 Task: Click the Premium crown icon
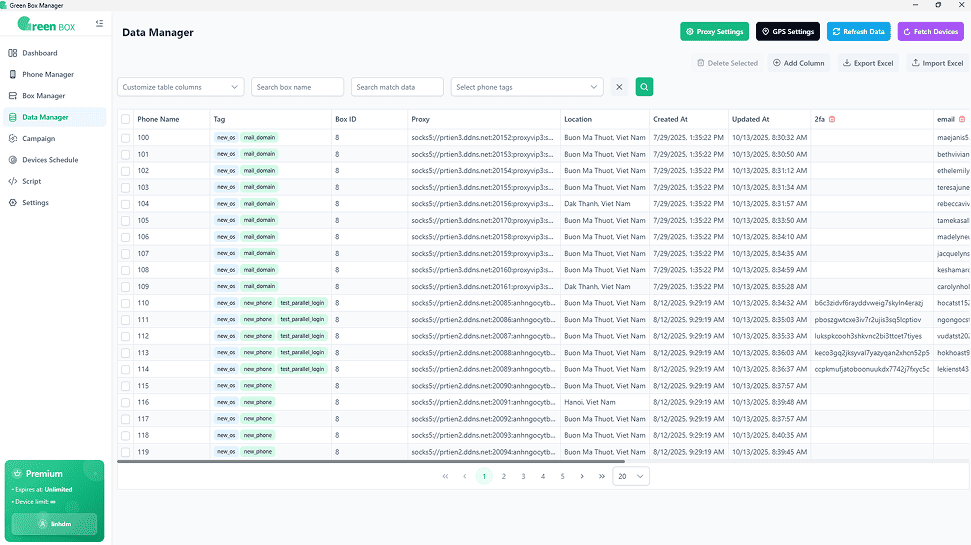coord(17,473)
